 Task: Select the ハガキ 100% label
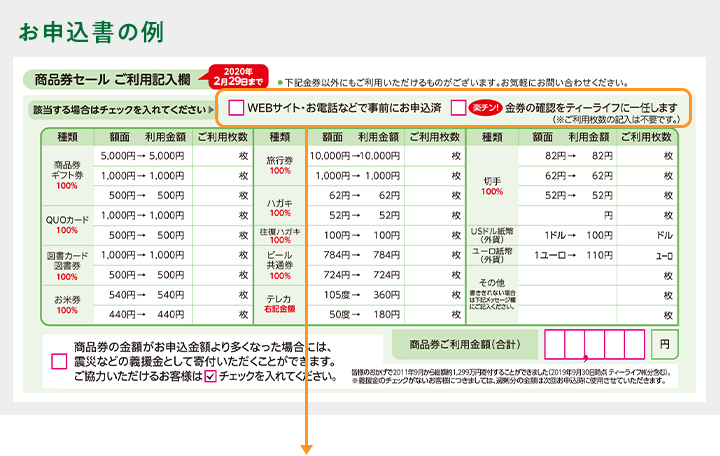[280, 208]
